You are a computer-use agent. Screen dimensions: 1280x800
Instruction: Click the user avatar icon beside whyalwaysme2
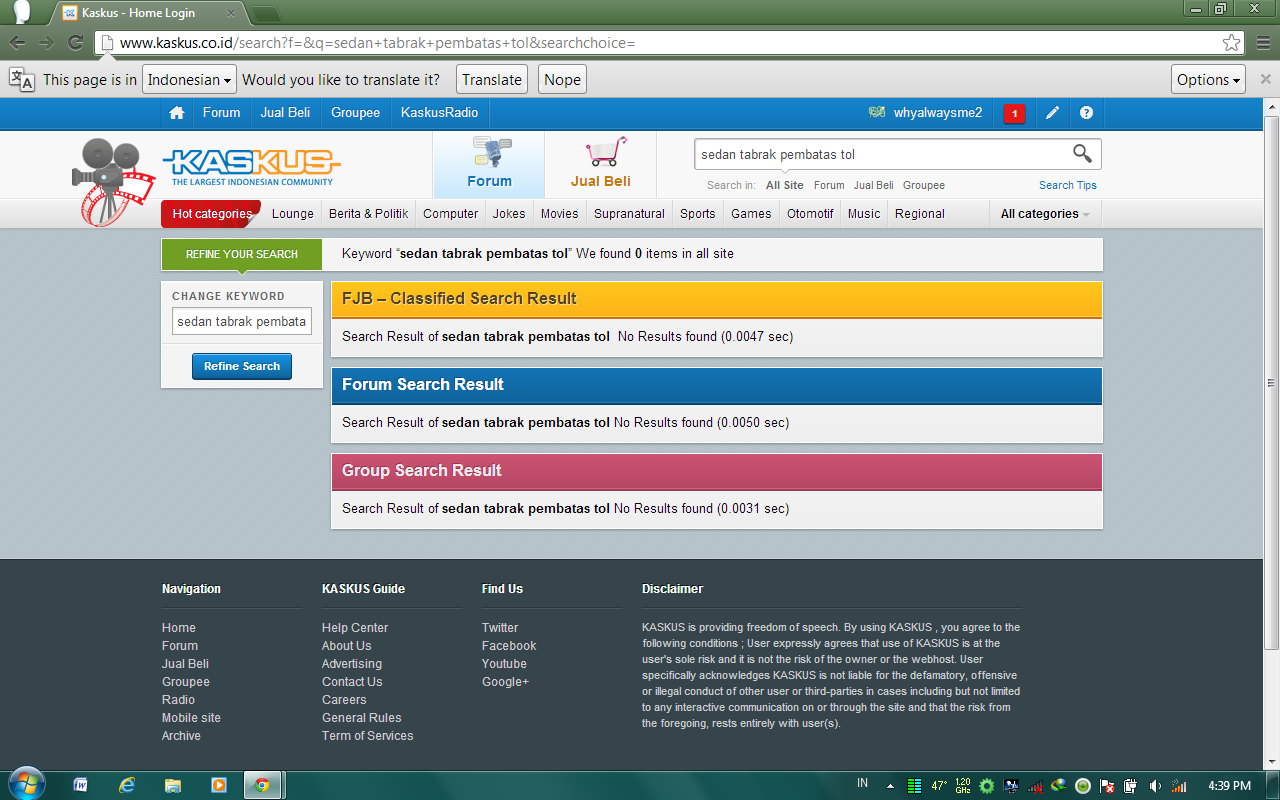point(877,113)
